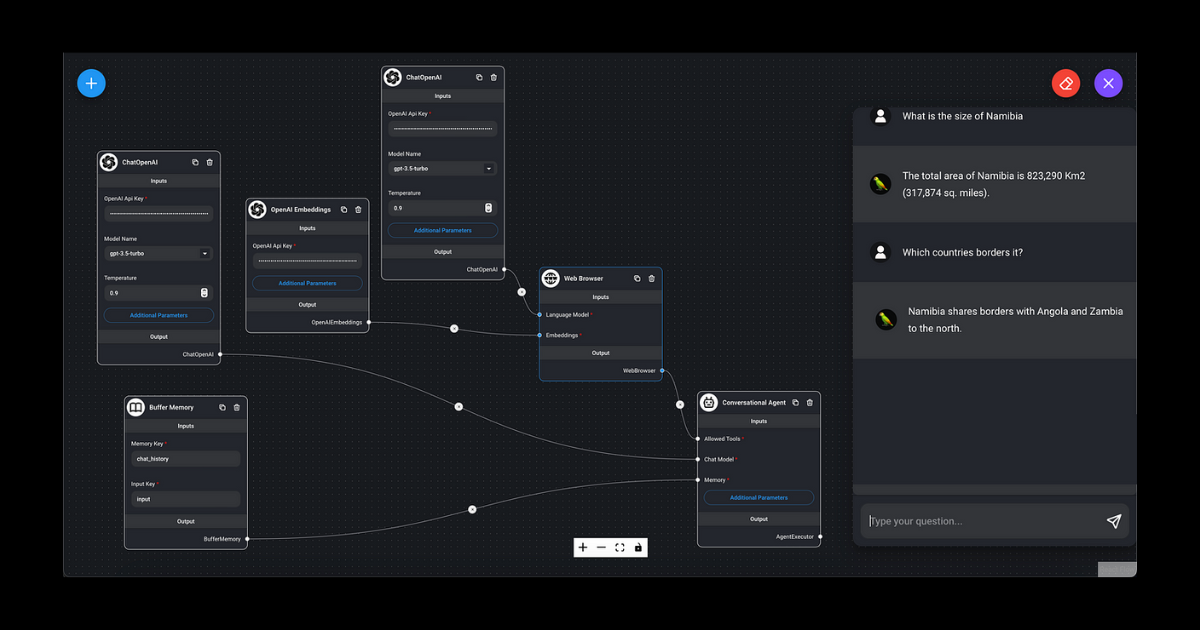This screenshot has width=1200, height=630.
Task: Delete the Web Browser node
Action: 652,279
